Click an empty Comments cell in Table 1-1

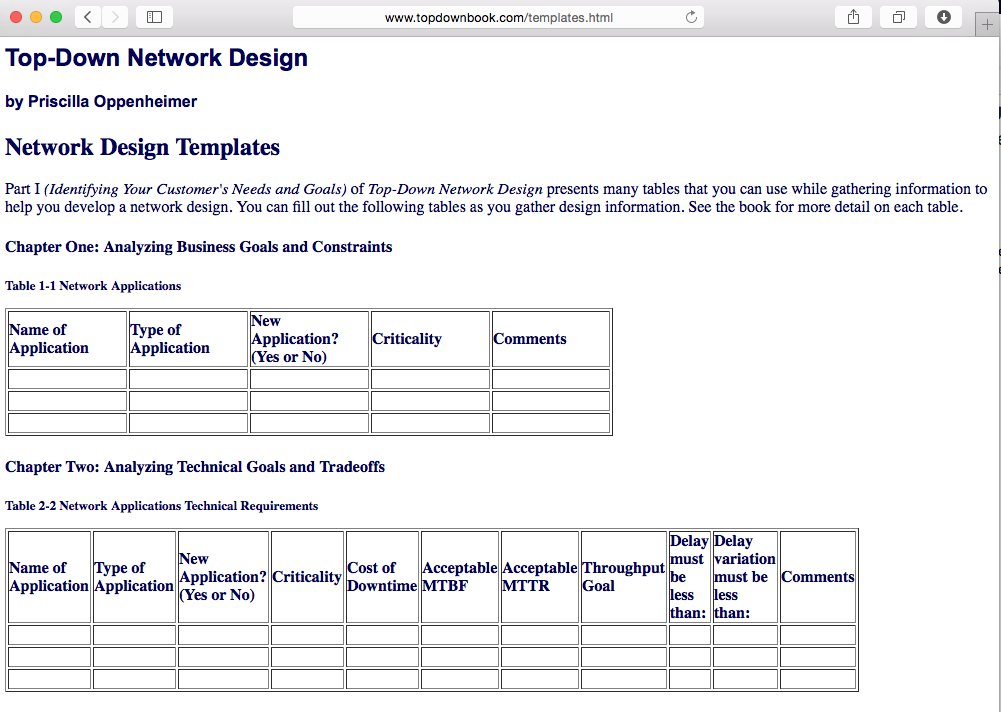(x=550, y=378)
